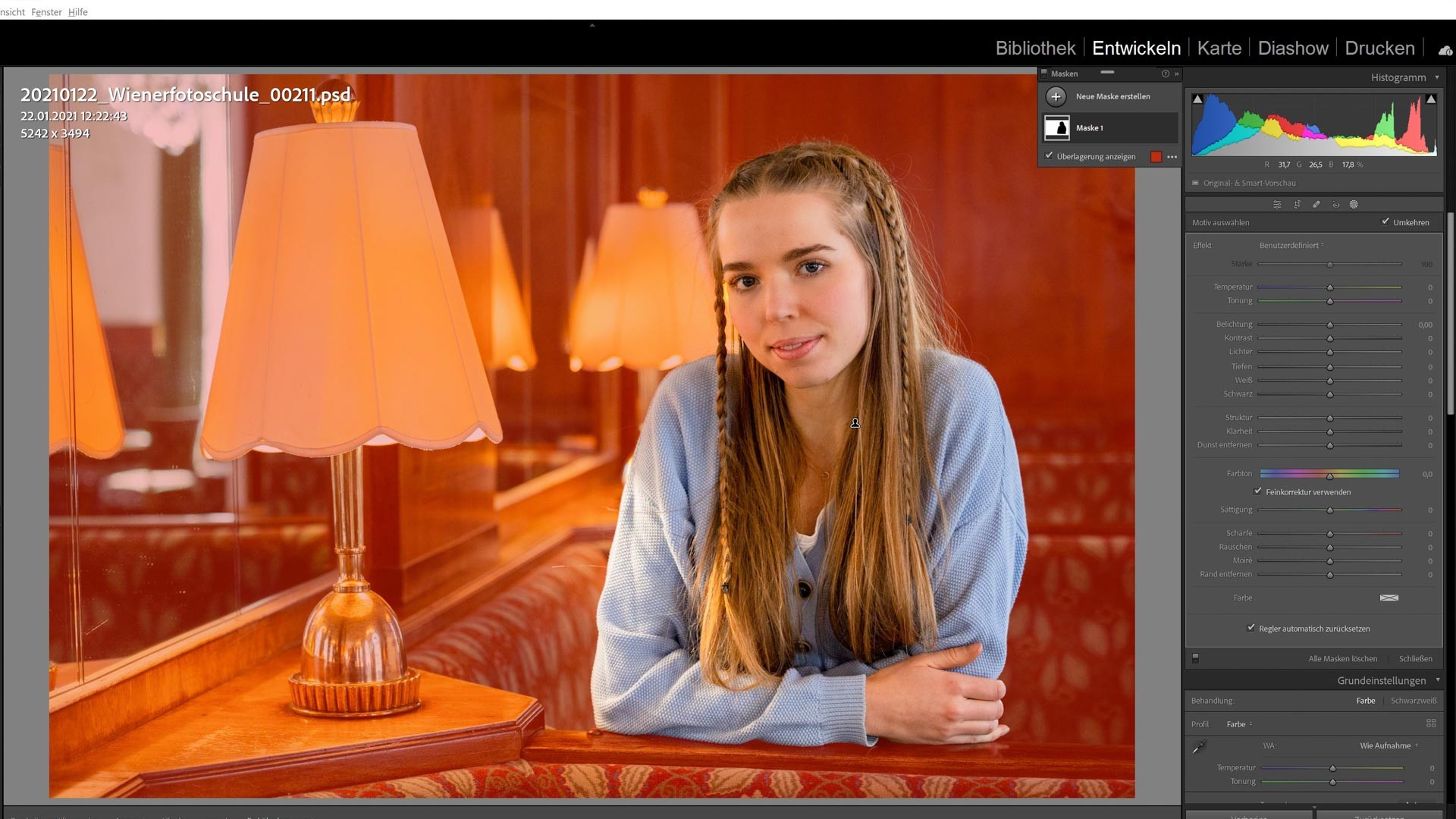The image size is (1456, 819).
Task: Click the Original & Smart-Vorschau icon
Action: [x=1196, y=183]
